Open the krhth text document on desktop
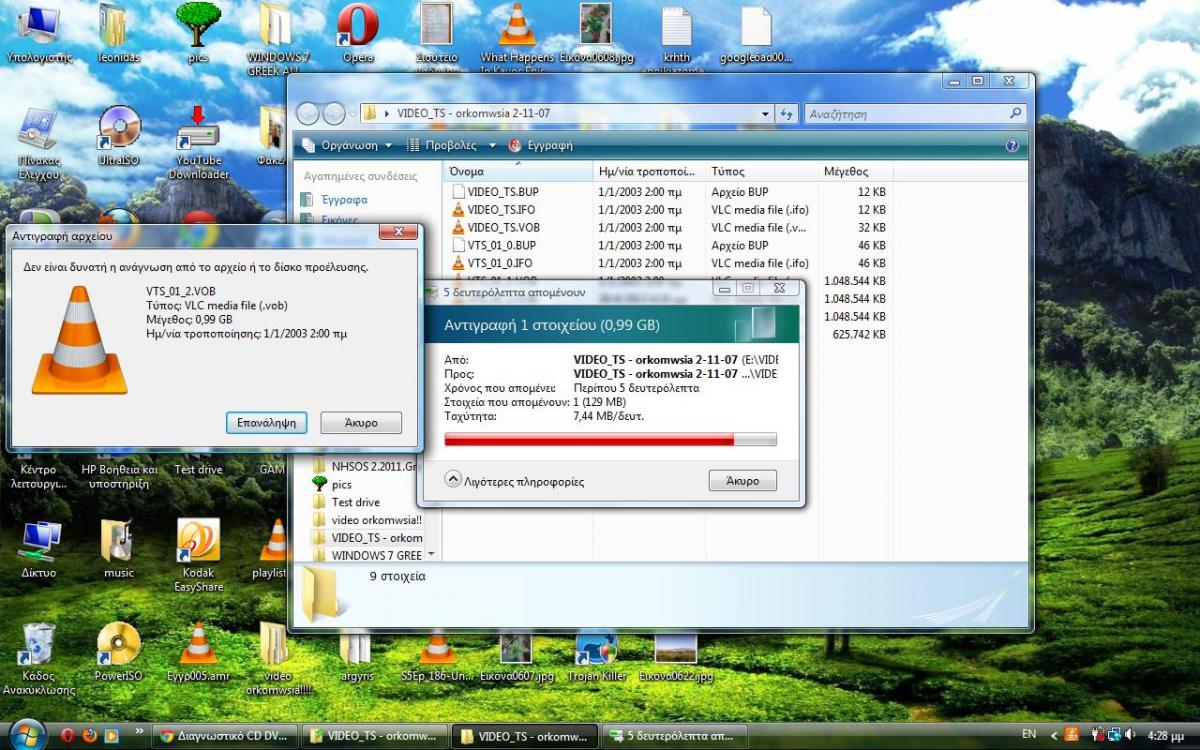This screenshot has height=750, width=1200. coord(677,37)
